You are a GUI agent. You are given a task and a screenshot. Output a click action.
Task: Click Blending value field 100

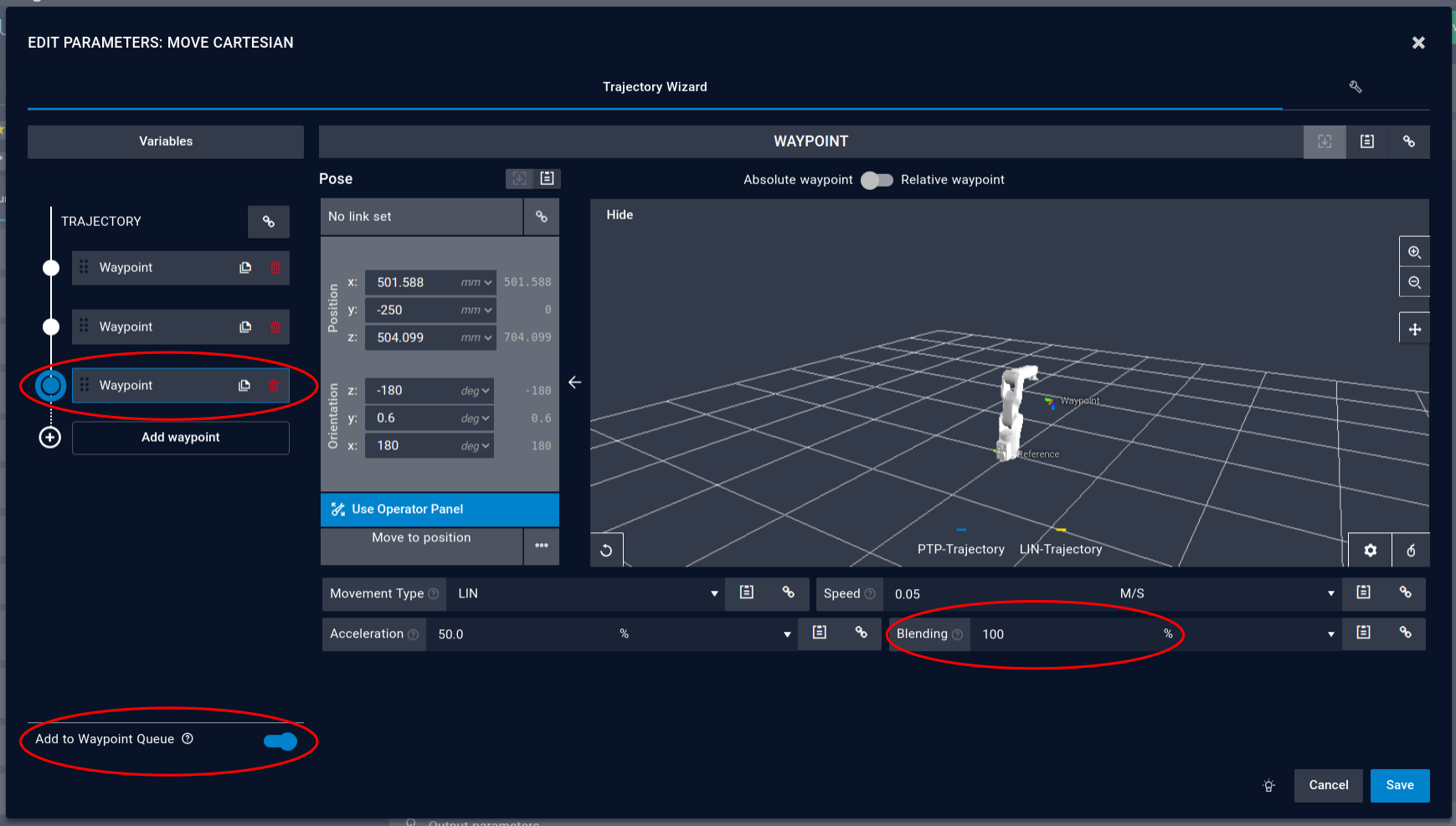pos(1065,634)
